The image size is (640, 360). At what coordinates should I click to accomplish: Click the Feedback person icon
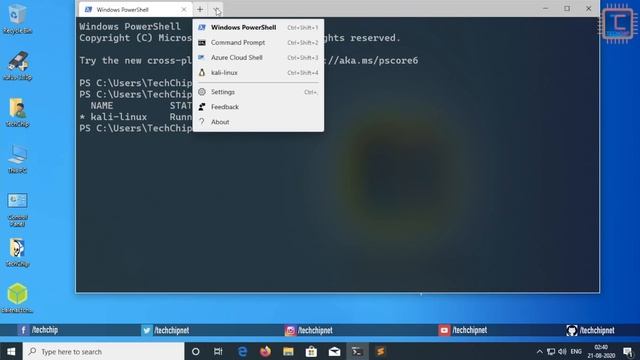(x=202, y=107)
